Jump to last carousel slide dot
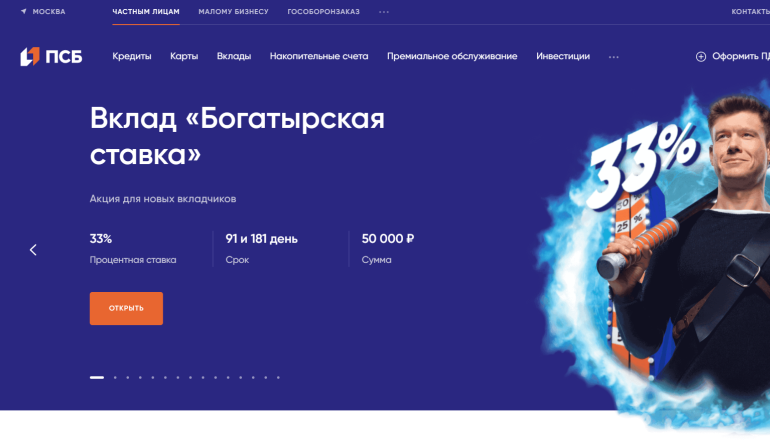770x440 pixels. tap(278, 378)
